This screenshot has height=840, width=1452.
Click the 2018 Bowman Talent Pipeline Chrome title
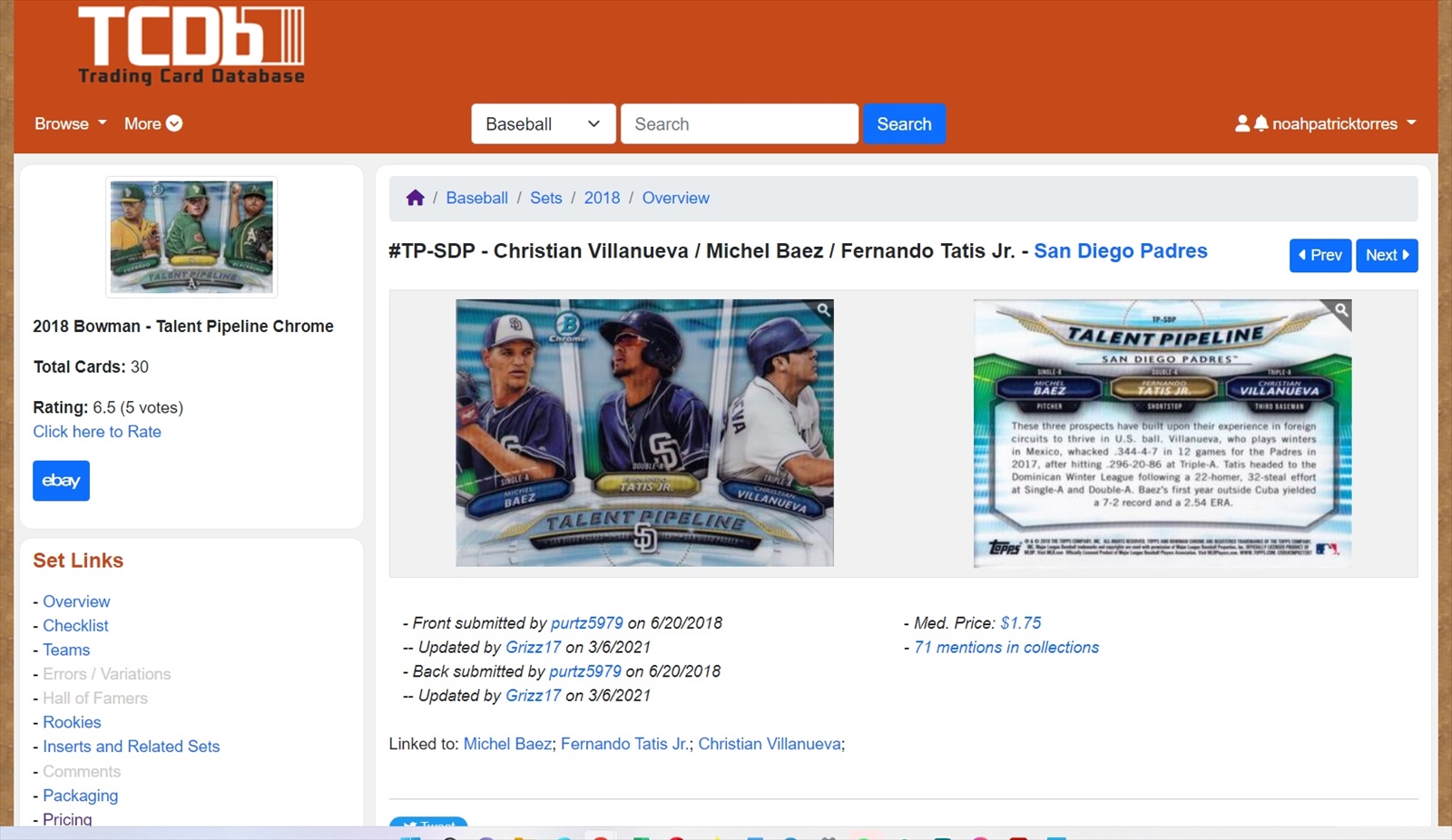coord(183,327)
